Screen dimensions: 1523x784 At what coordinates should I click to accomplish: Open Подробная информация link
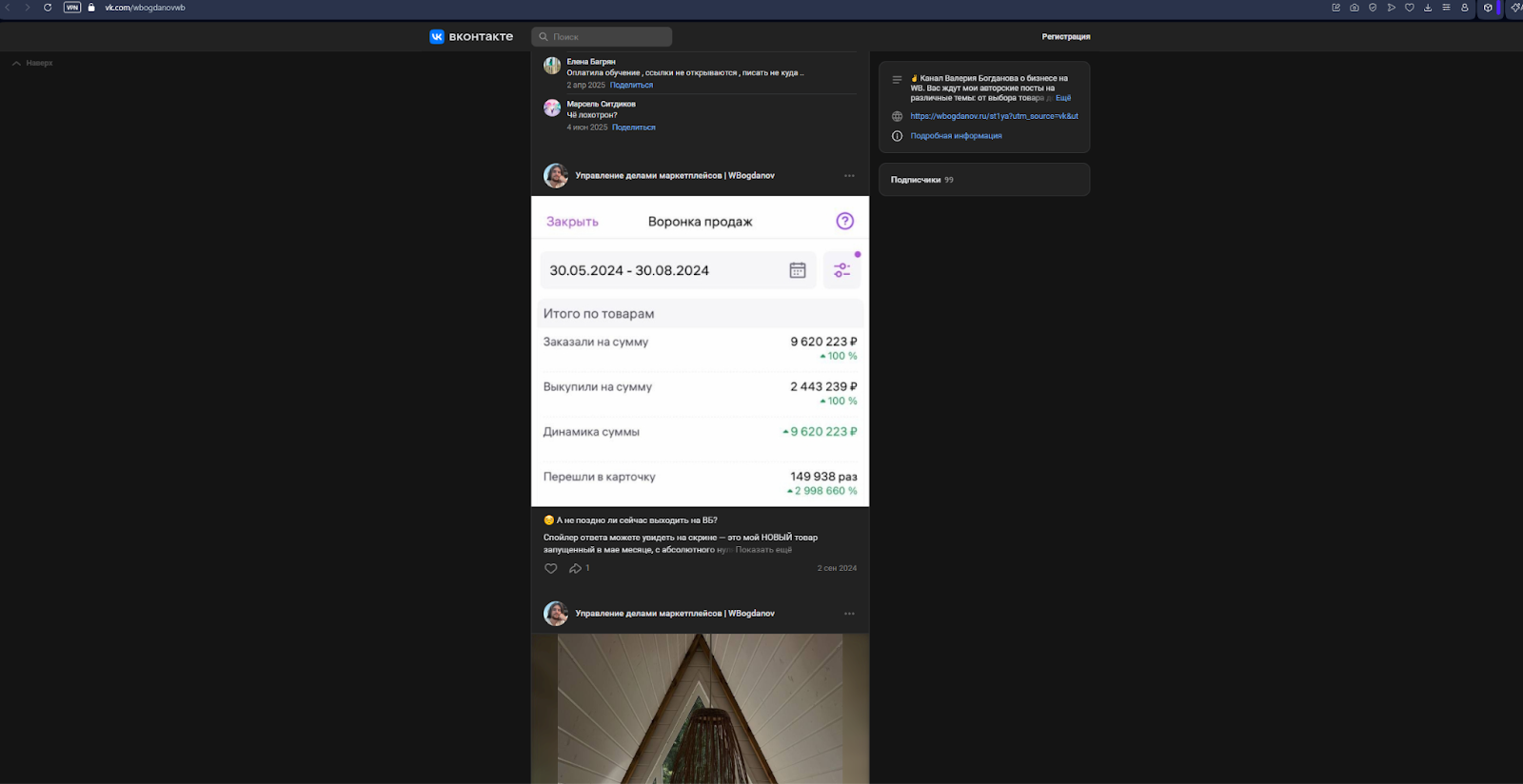956,136
